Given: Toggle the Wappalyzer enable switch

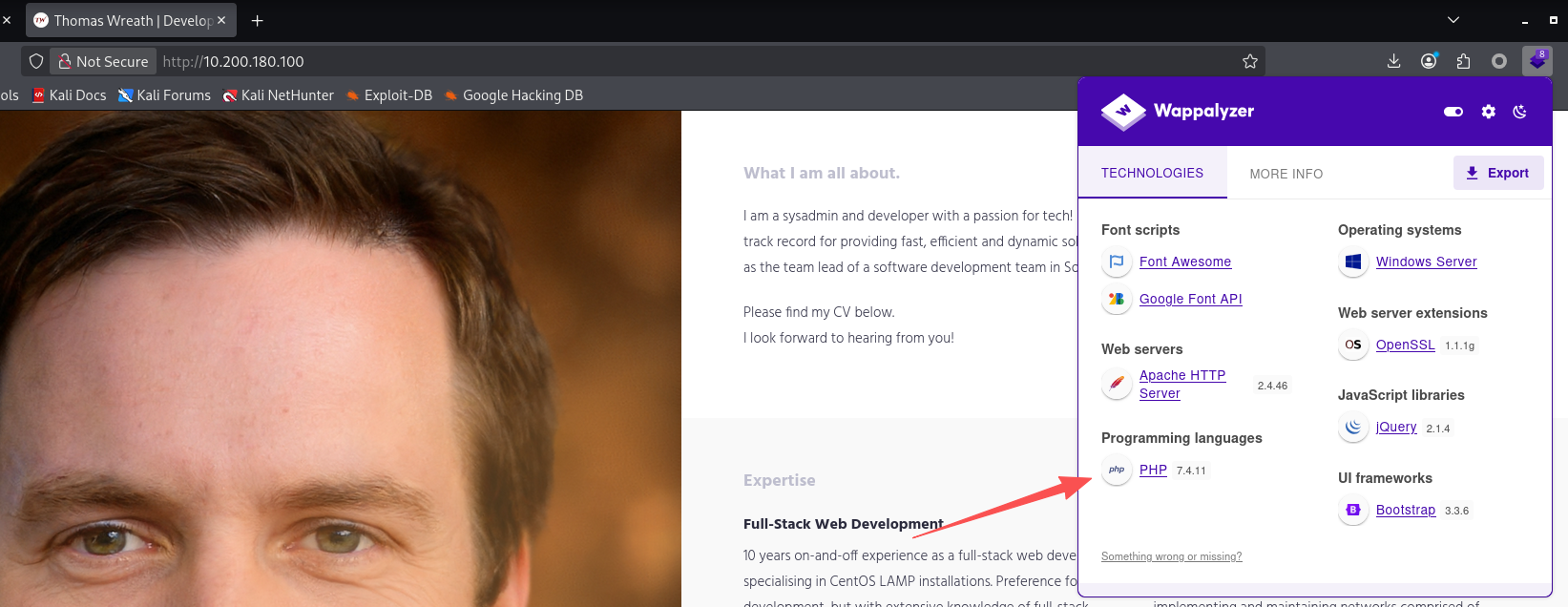Looking at the screenshot, I should pos(1453,112).
